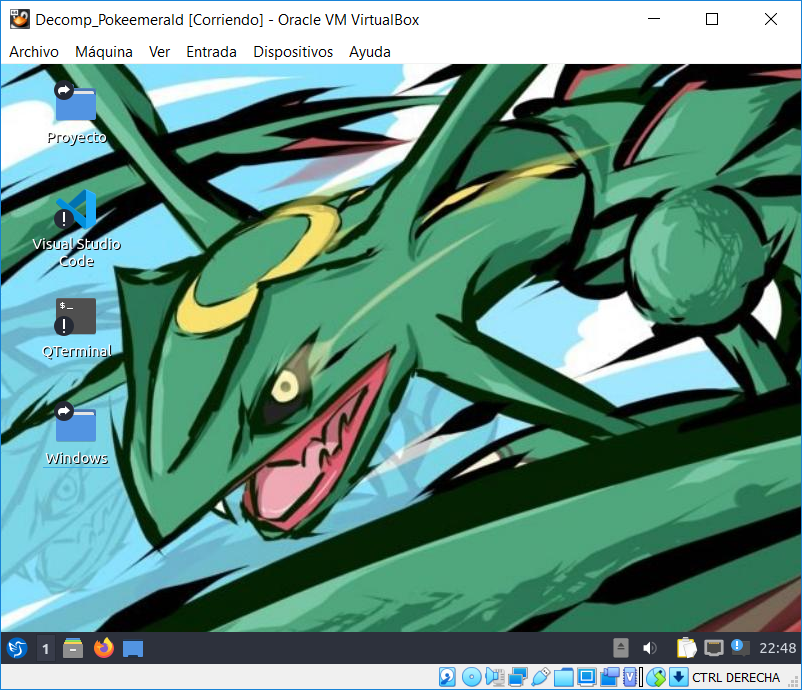Screen dimensions: 802x690
Task: Click the show desktop taskbar icon
Action: (x=133, y=649)
